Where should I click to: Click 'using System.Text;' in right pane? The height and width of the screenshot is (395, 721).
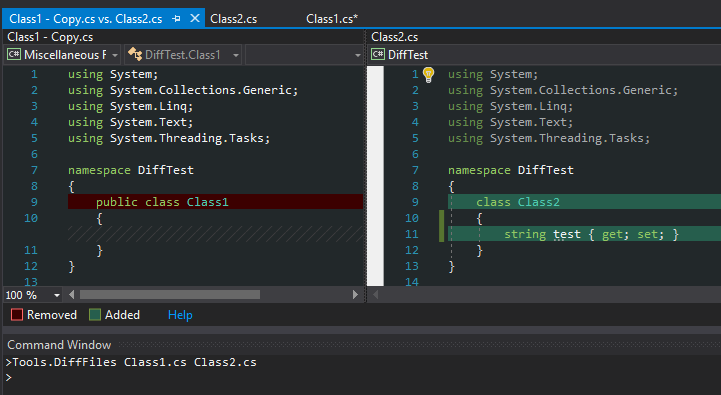pos(510,122)
